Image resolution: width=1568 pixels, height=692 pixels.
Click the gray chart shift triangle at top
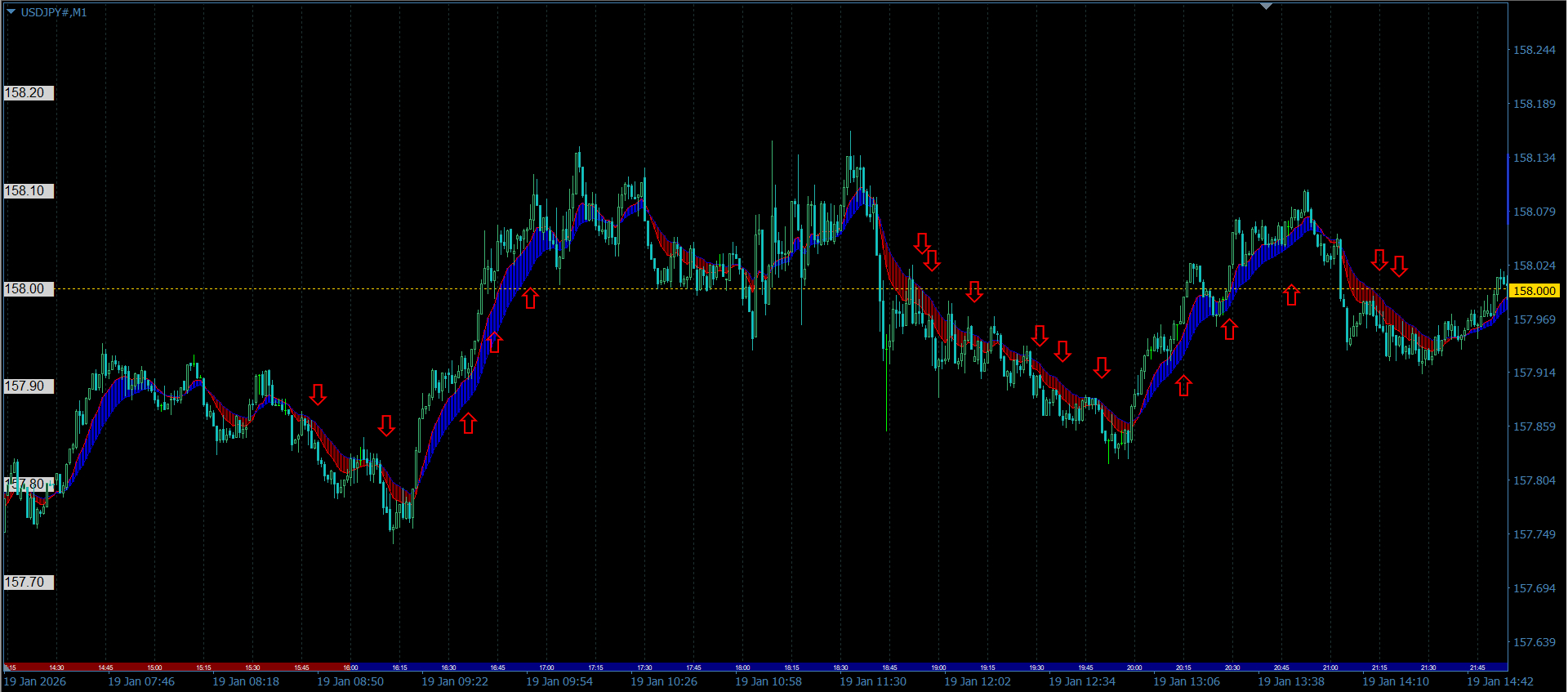click(1266, 7)
